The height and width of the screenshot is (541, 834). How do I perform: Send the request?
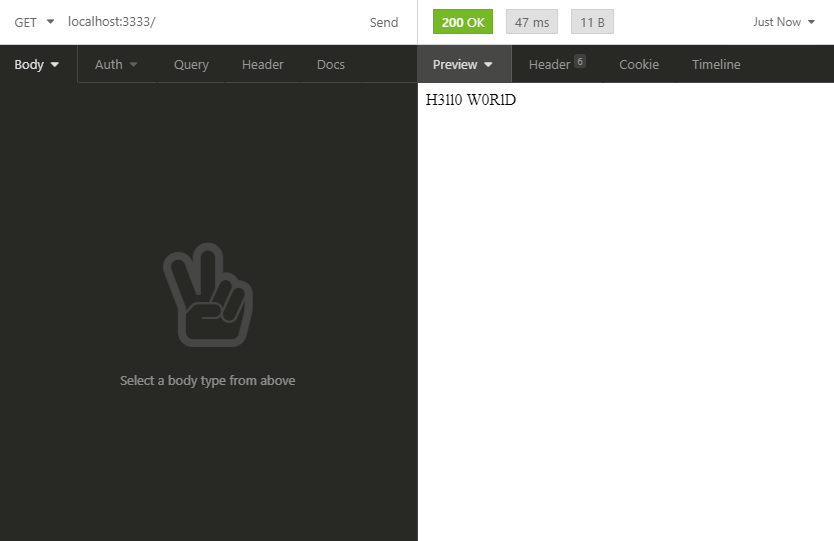pyautogui.click(x=384, y=22)
